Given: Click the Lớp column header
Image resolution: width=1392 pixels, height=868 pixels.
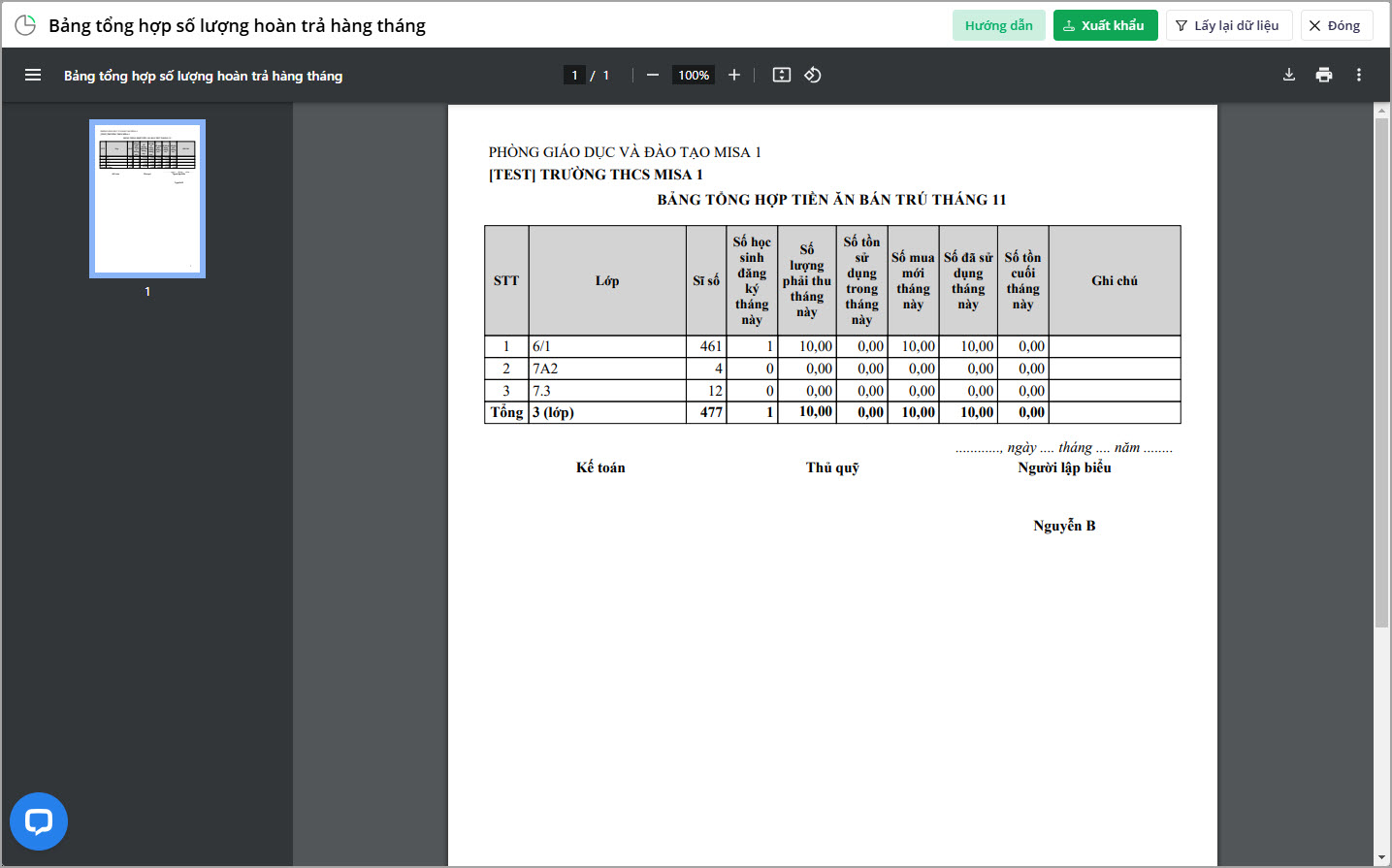Looking at the screenshot, I should click(607, 281).
